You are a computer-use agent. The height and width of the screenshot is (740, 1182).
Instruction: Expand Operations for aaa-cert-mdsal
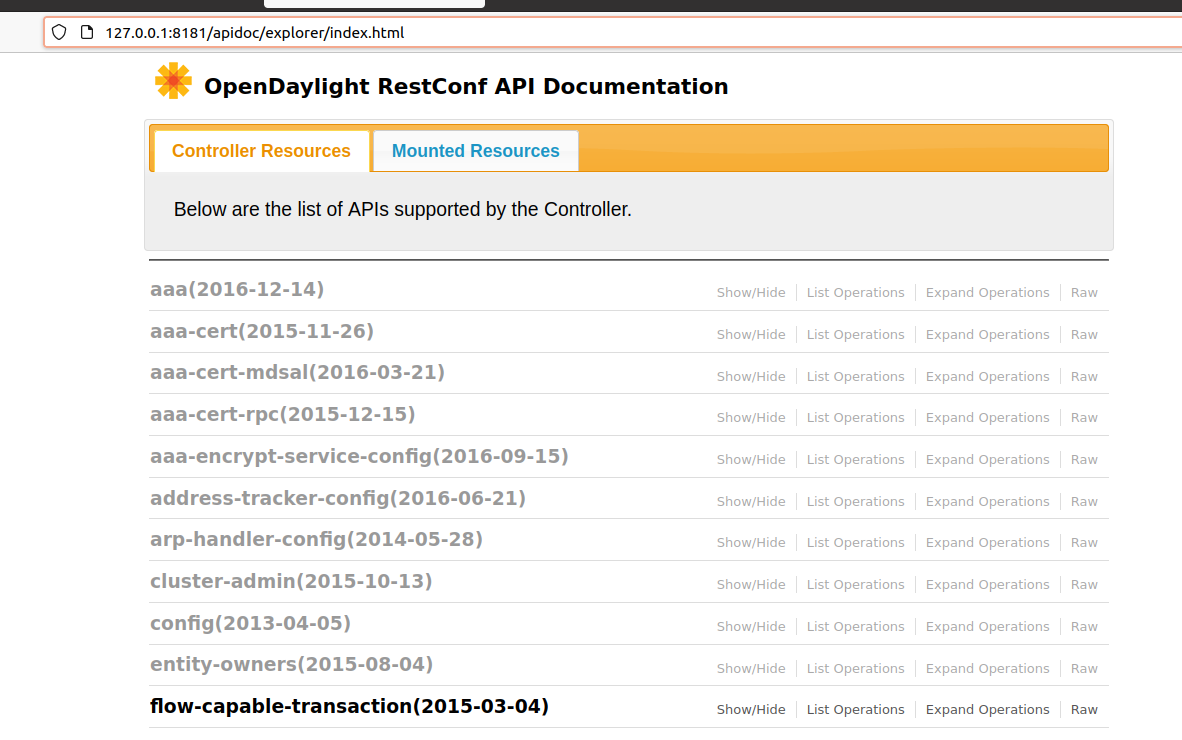click(988, 377)
